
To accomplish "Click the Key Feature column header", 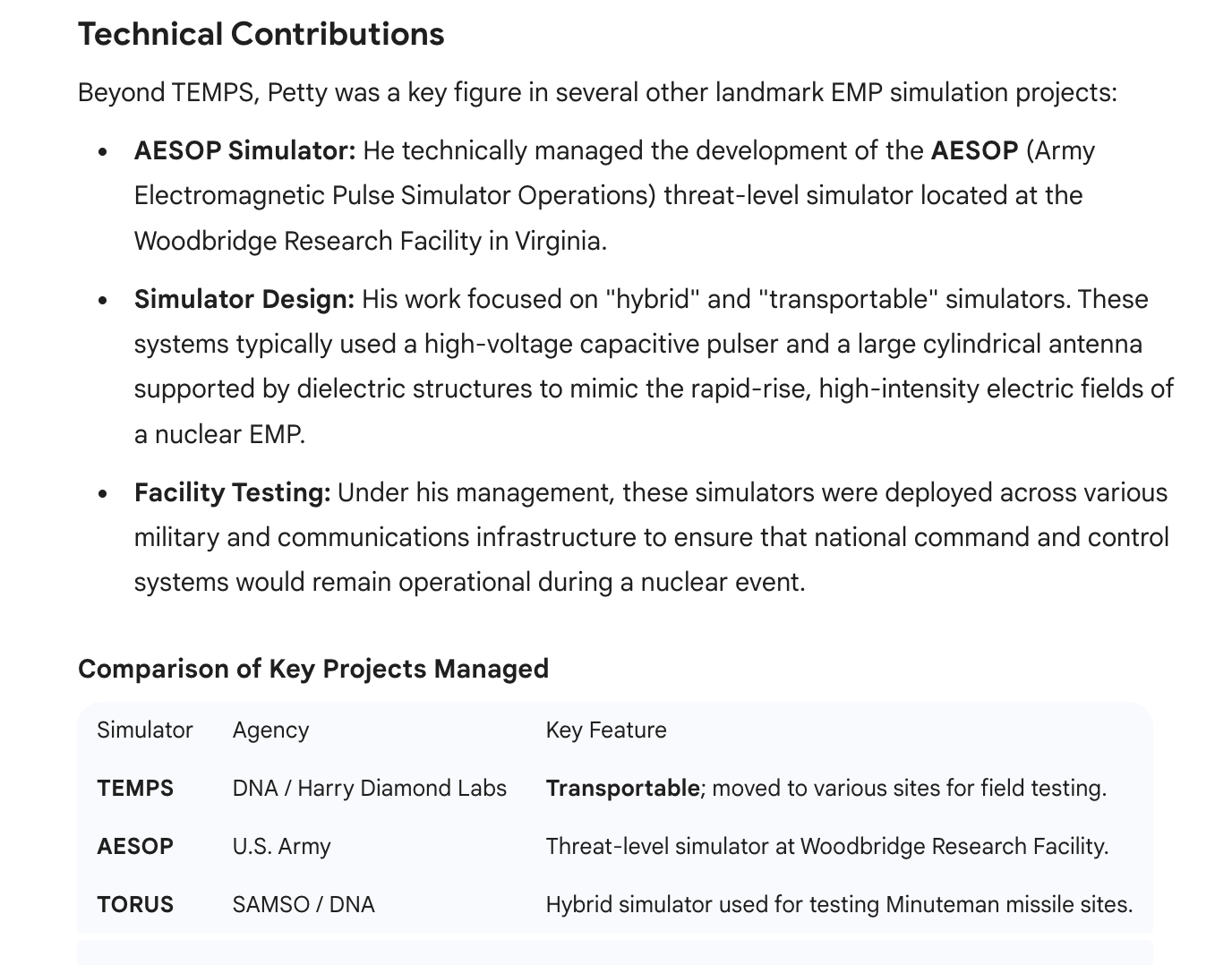I will point(606,730).
